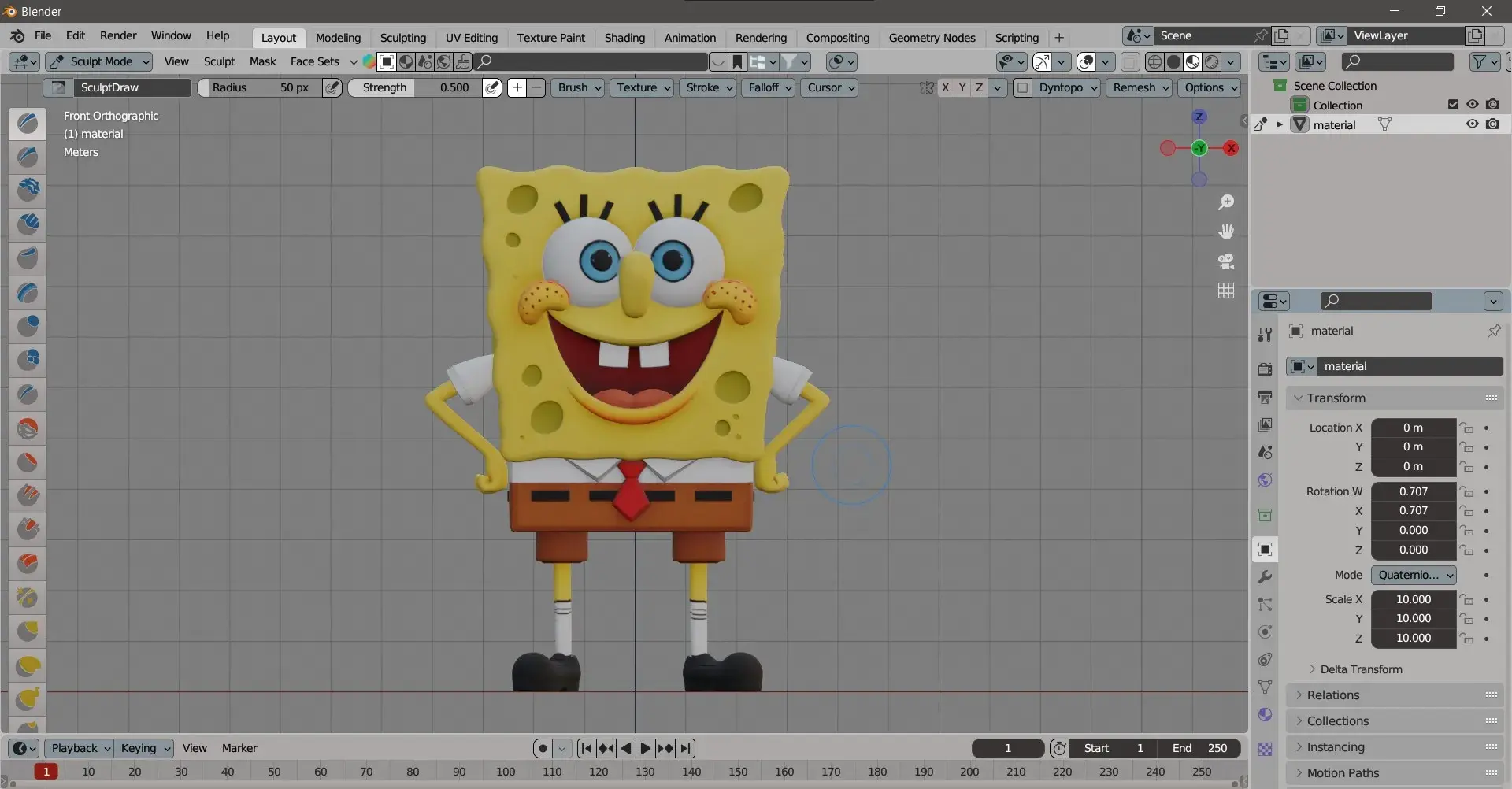
Task: Open the Stroke dropdown
Action: click(x=709, y=87)
